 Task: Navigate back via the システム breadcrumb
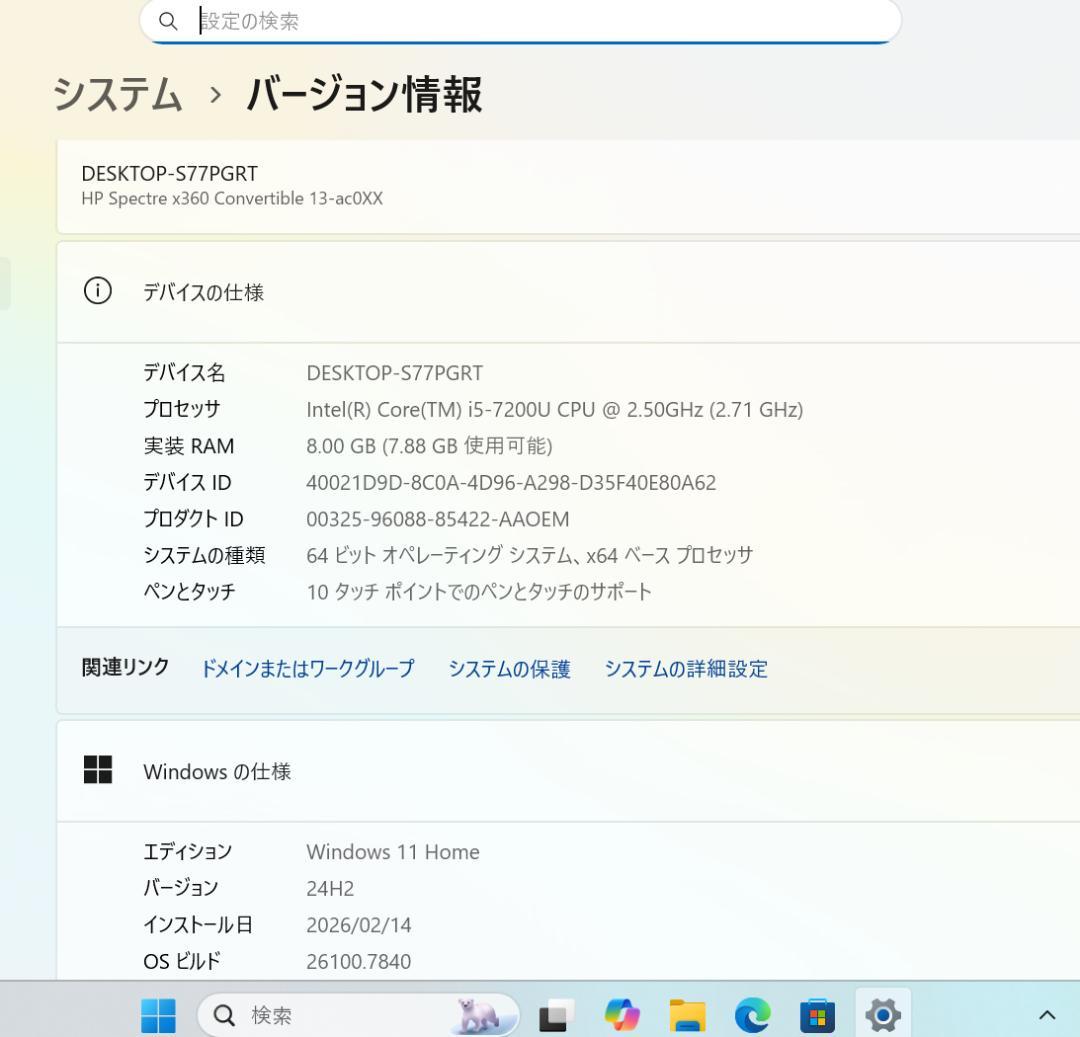point(116,96)
